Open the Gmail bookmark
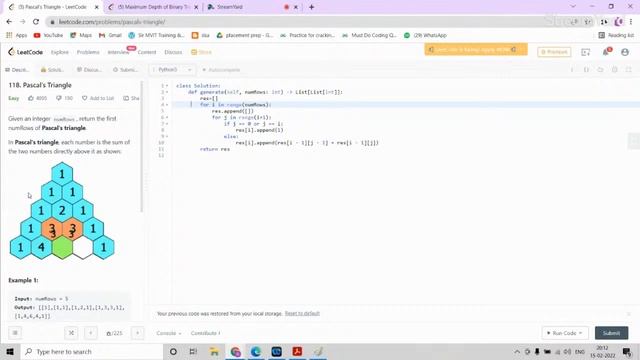 point(110,36)
